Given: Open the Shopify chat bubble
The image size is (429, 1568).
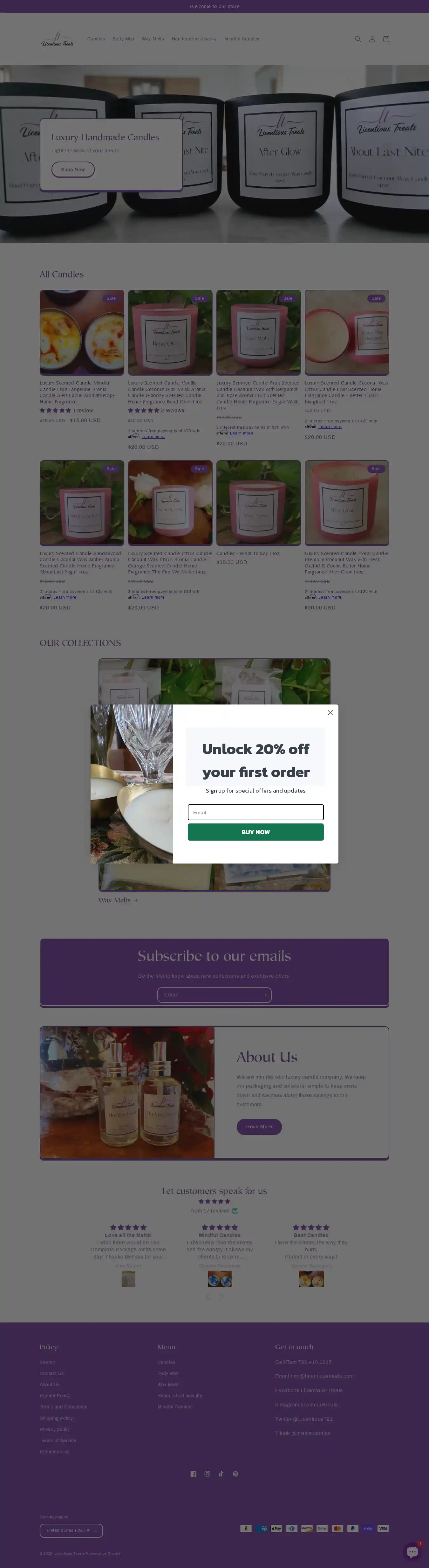Looking at the screenshot, I should click(x=412, y=1551).
